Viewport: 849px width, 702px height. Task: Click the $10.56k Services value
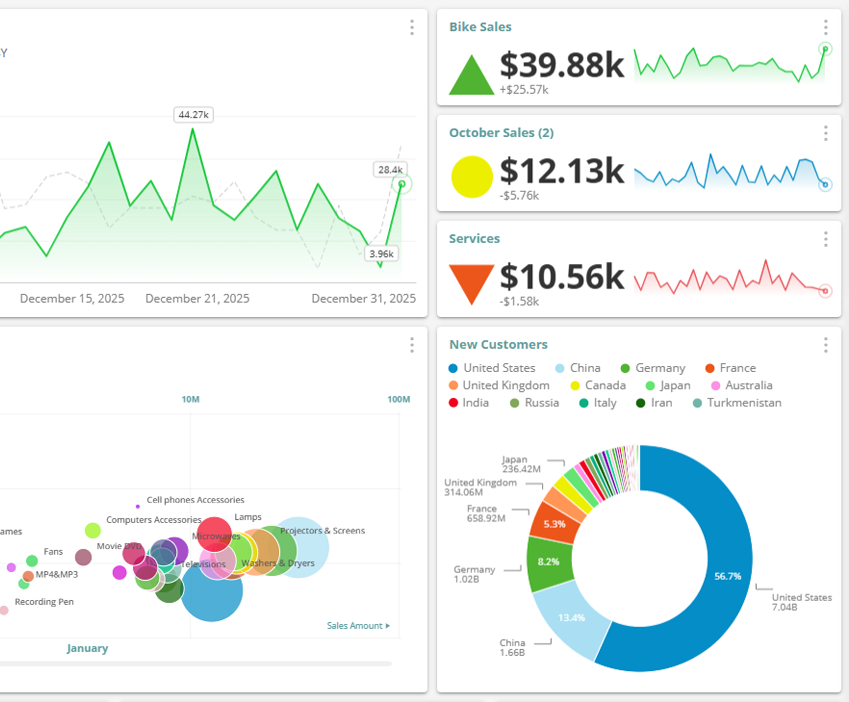pos(561,277)
